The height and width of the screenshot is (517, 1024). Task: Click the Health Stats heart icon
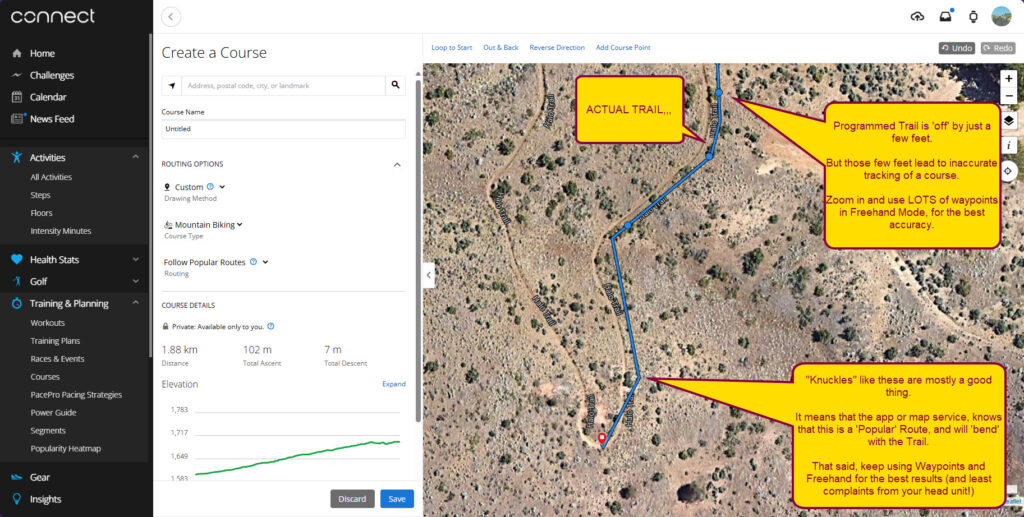click(17, 259)
